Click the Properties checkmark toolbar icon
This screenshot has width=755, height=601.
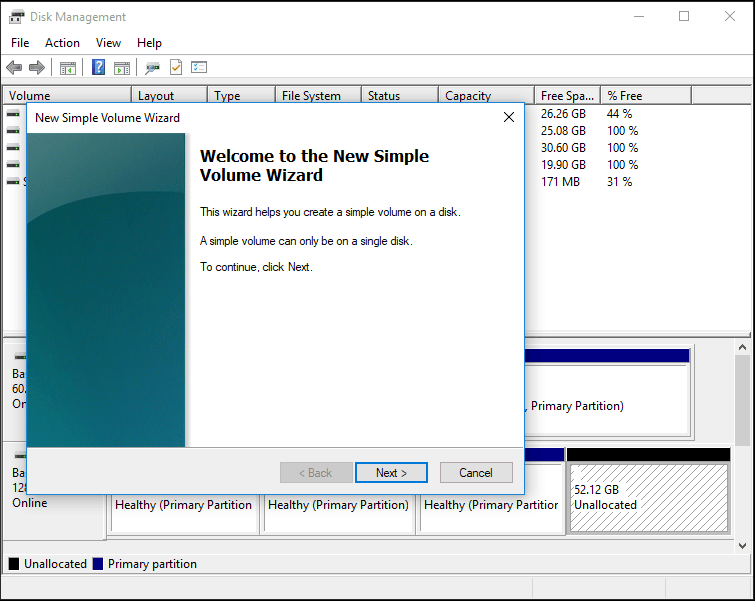click(x=176, y=67)
